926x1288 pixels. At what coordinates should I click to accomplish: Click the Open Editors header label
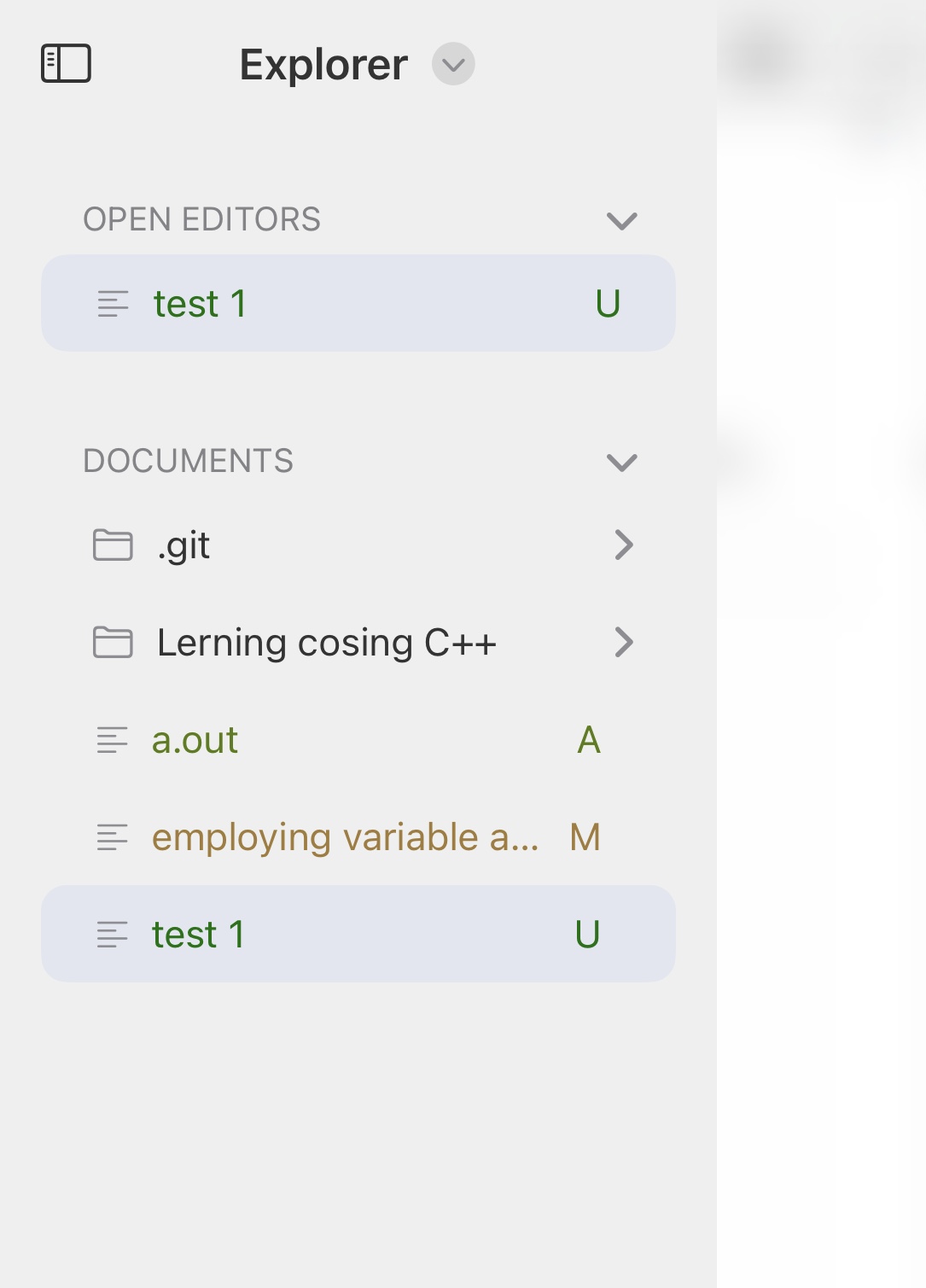[201, 219]
